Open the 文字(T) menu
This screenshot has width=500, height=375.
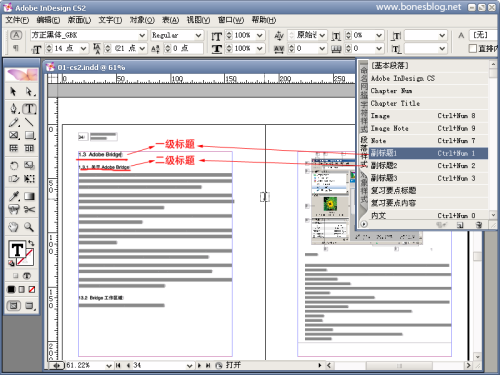(110, 20)
